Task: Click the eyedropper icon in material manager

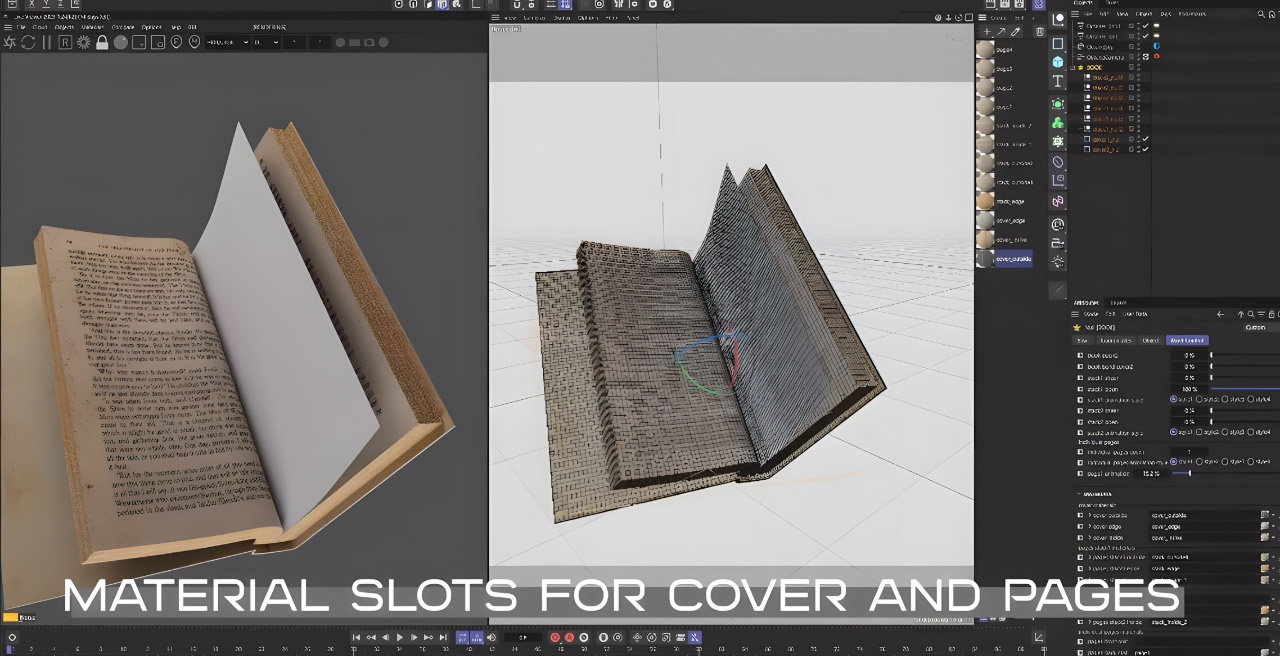Action: 1016,32
